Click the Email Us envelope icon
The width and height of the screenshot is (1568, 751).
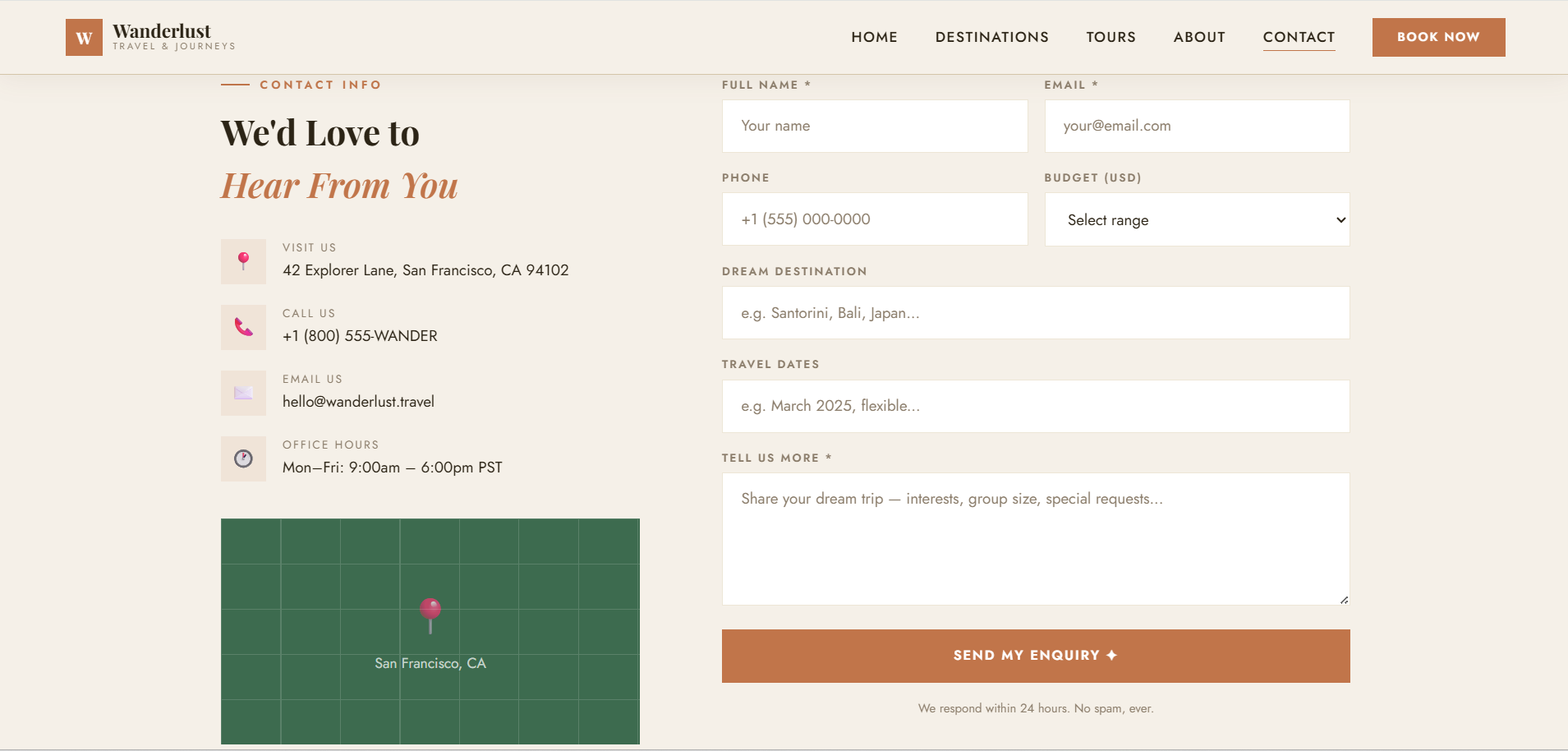pyautogui.click(x=243, y=393)
